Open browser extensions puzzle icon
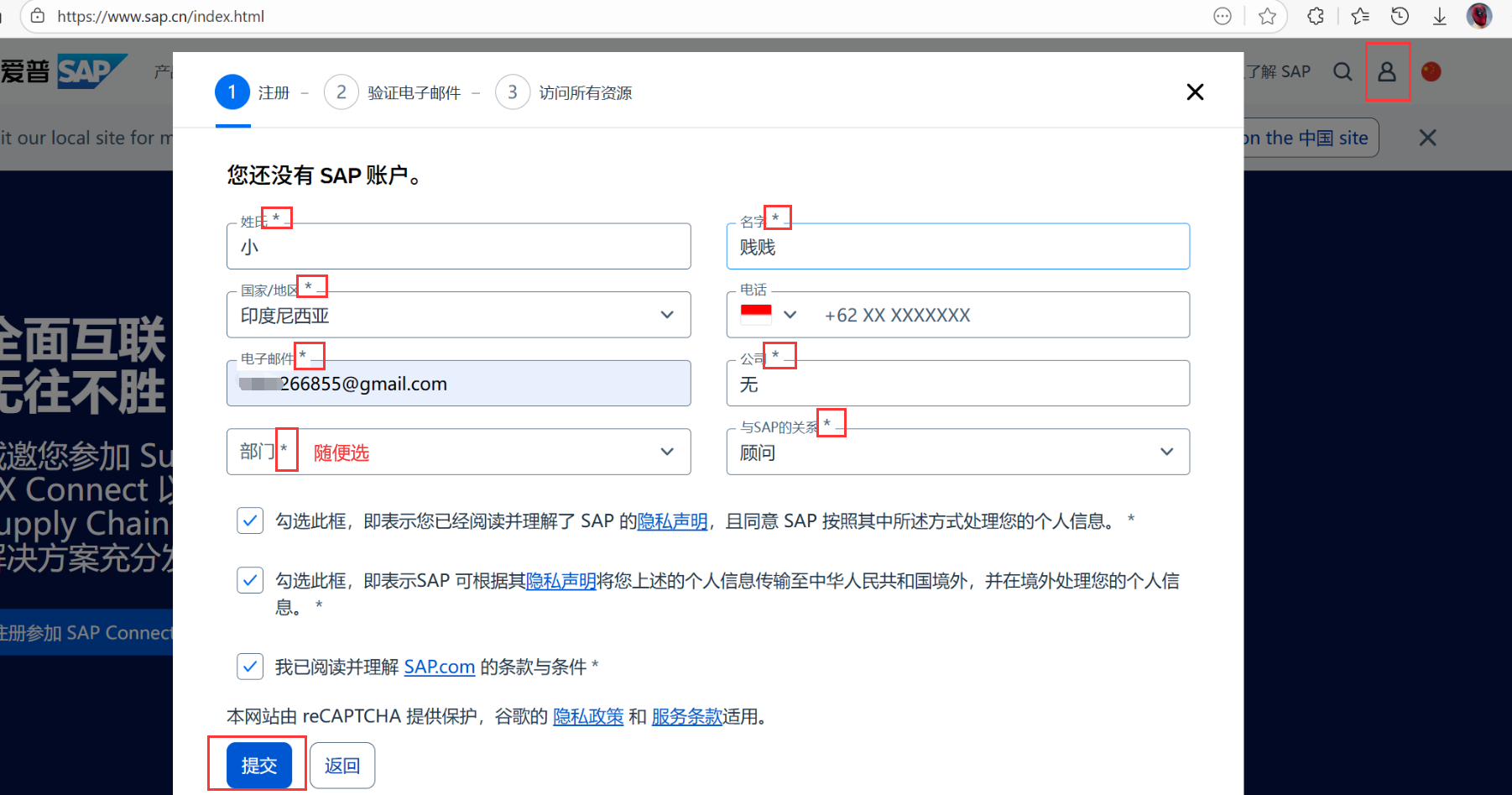This screenshot has width=1512, height=795. 1315,16
